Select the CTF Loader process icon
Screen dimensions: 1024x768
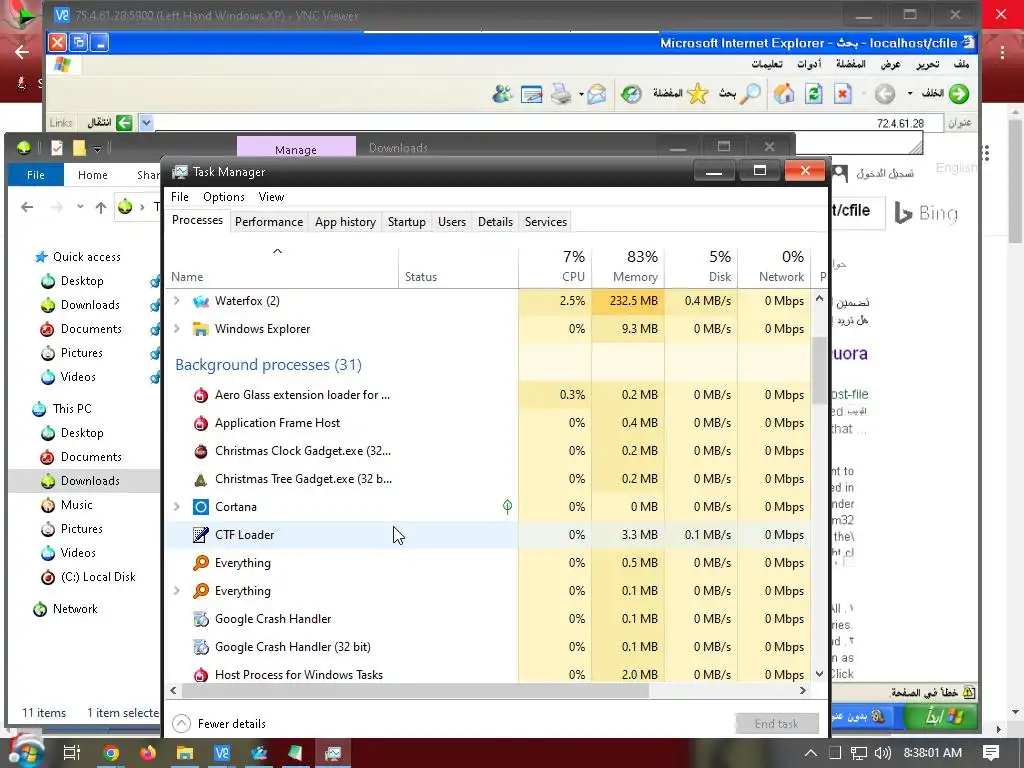tap(200, 535)
